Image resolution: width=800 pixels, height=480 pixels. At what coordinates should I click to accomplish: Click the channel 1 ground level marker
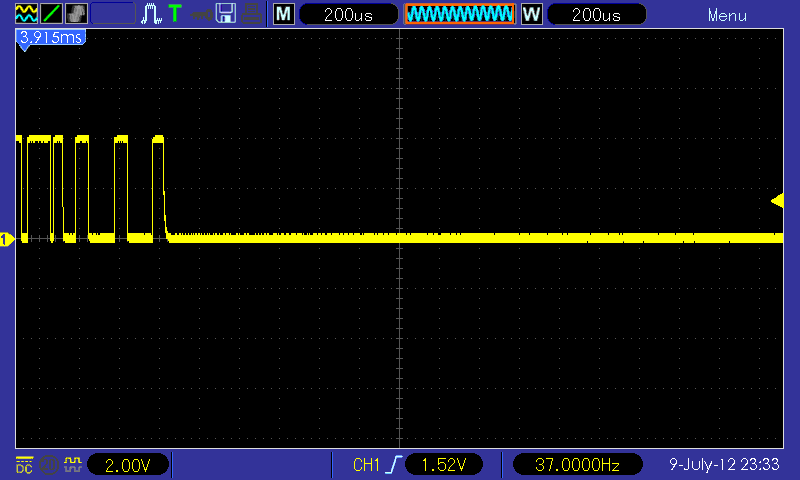(x=7, y=239)
